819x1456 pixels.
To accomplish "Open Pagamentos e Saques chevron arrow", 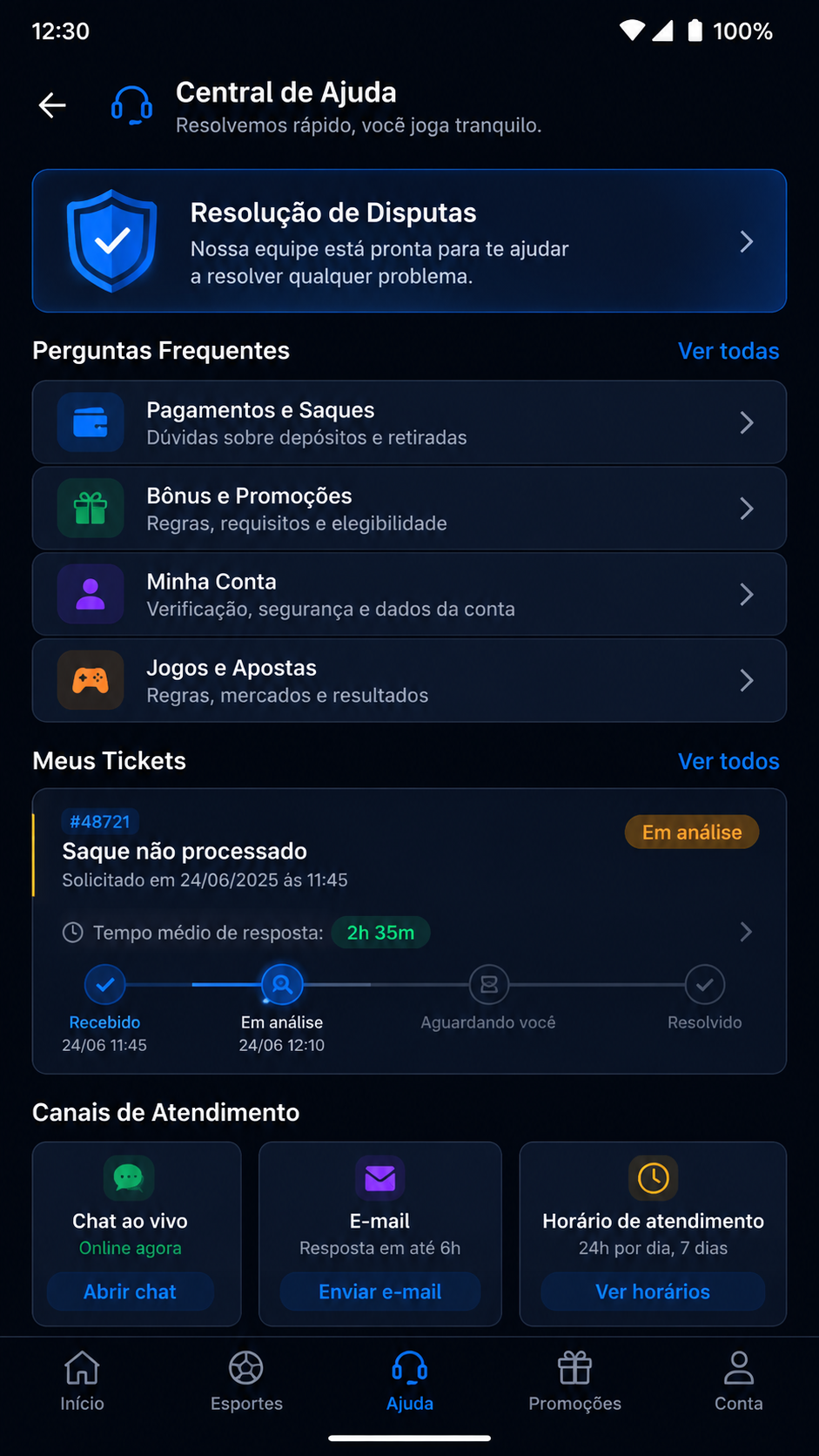I will pos(746,423).
